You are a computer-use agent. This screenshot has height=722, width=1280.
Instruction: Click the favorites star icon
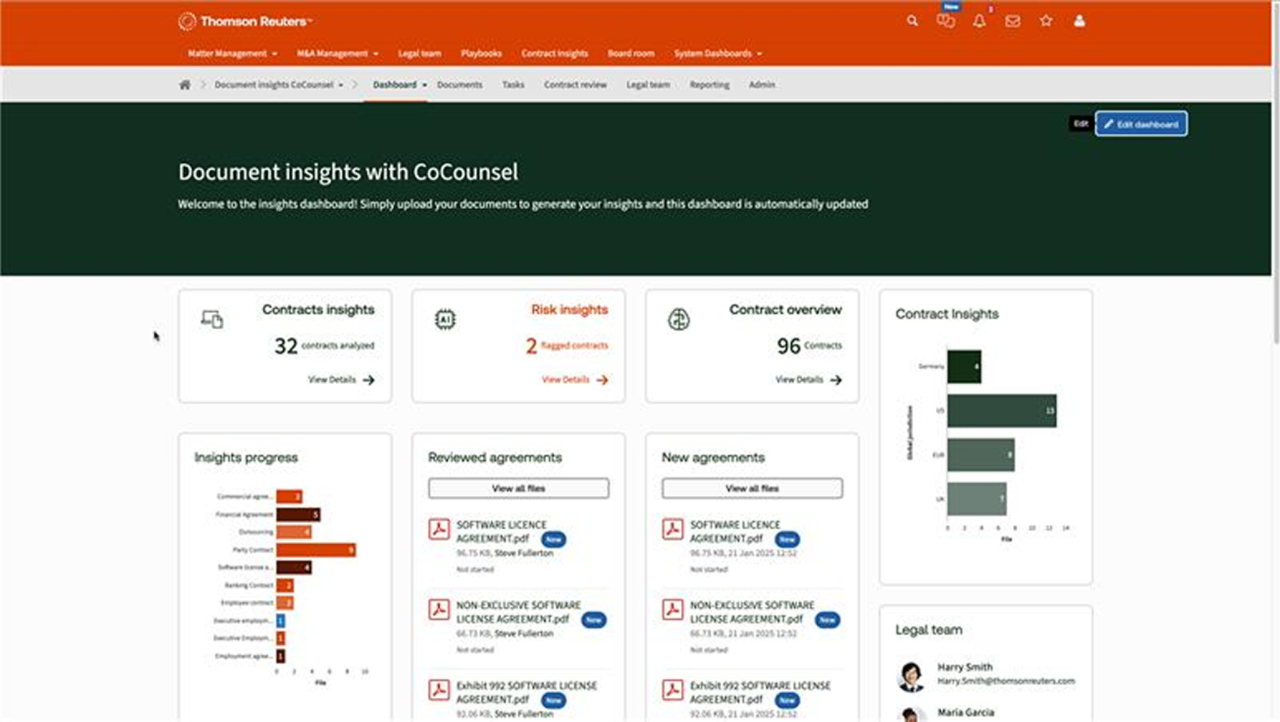(x=1046, y=21)
